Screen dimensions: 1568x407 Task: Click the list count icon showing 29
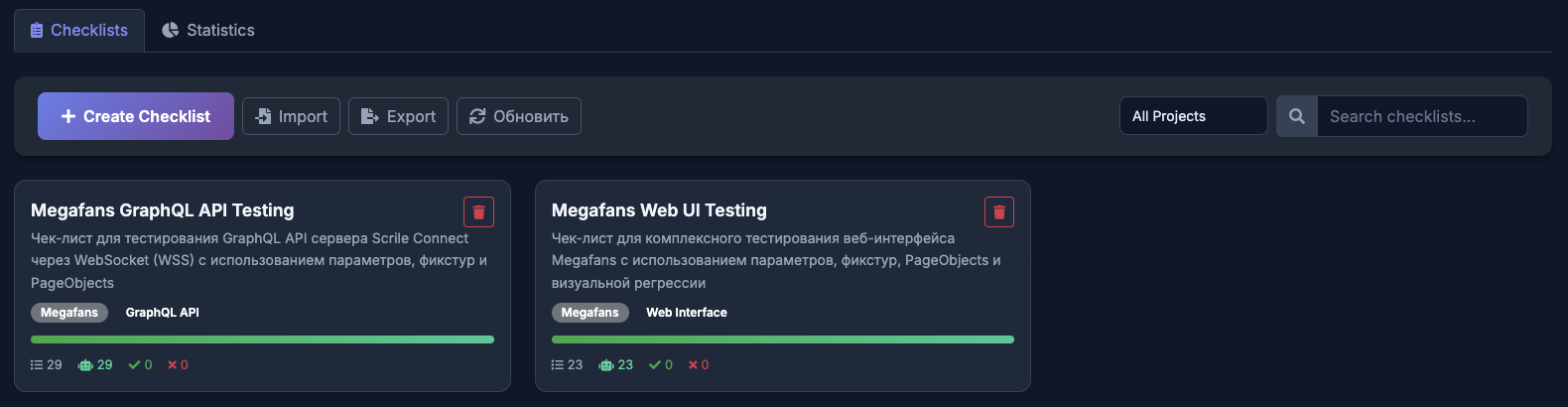coord(37,365)
